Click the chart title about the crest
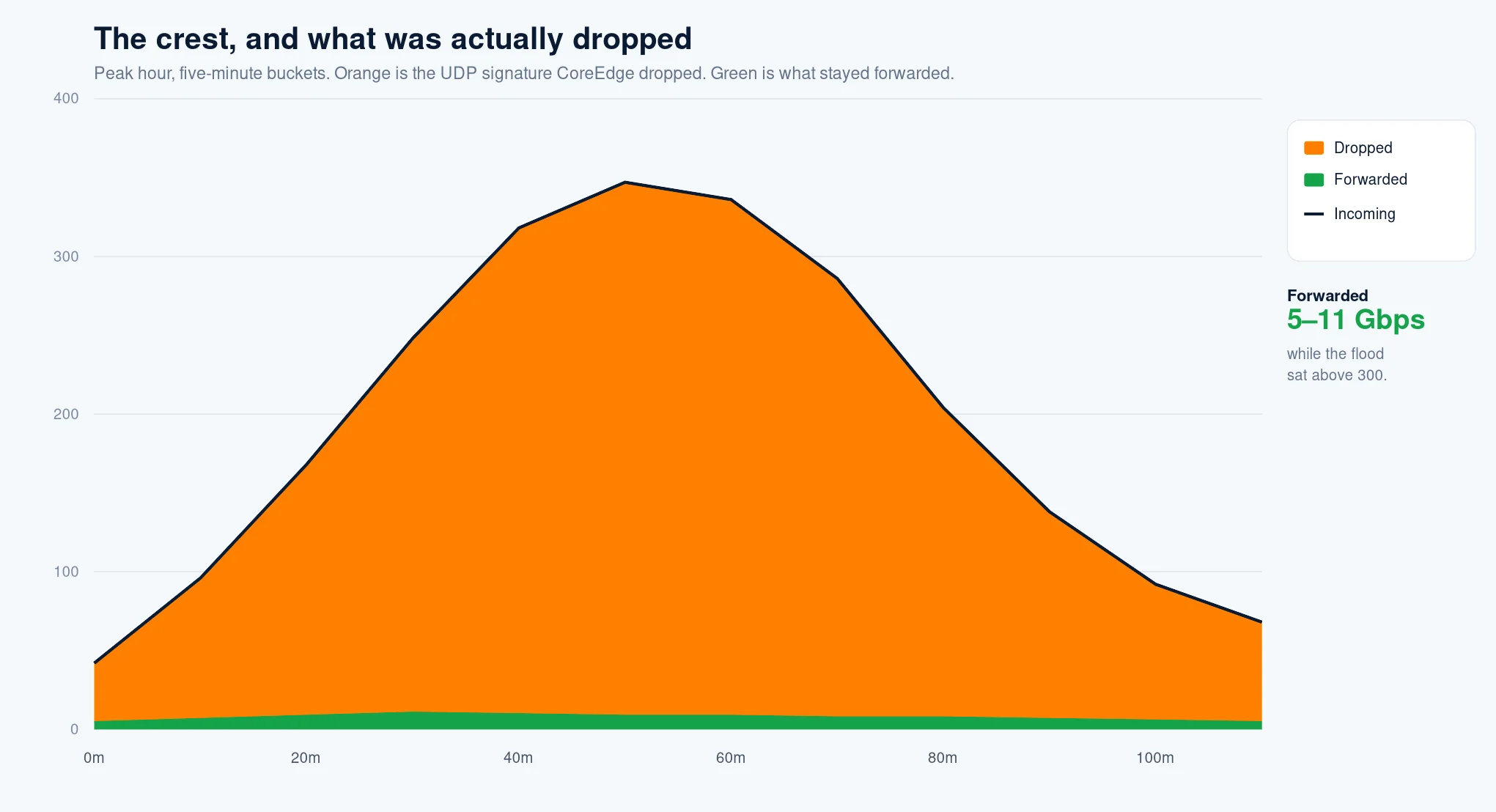The width and height of the screenshot is (1496, 812). 393,39
